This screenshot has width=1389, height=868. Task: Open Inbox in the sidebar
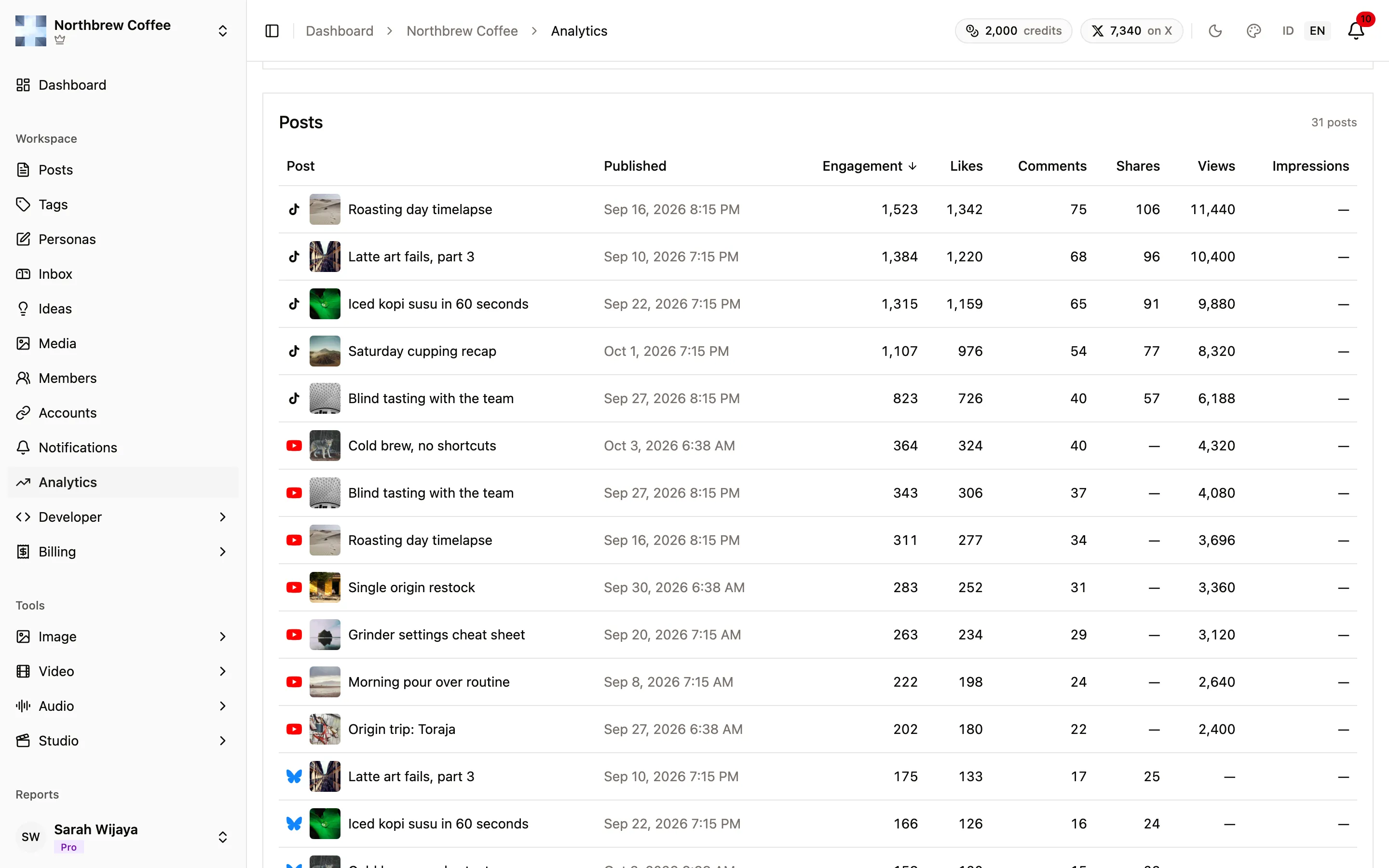click(122, 274)
